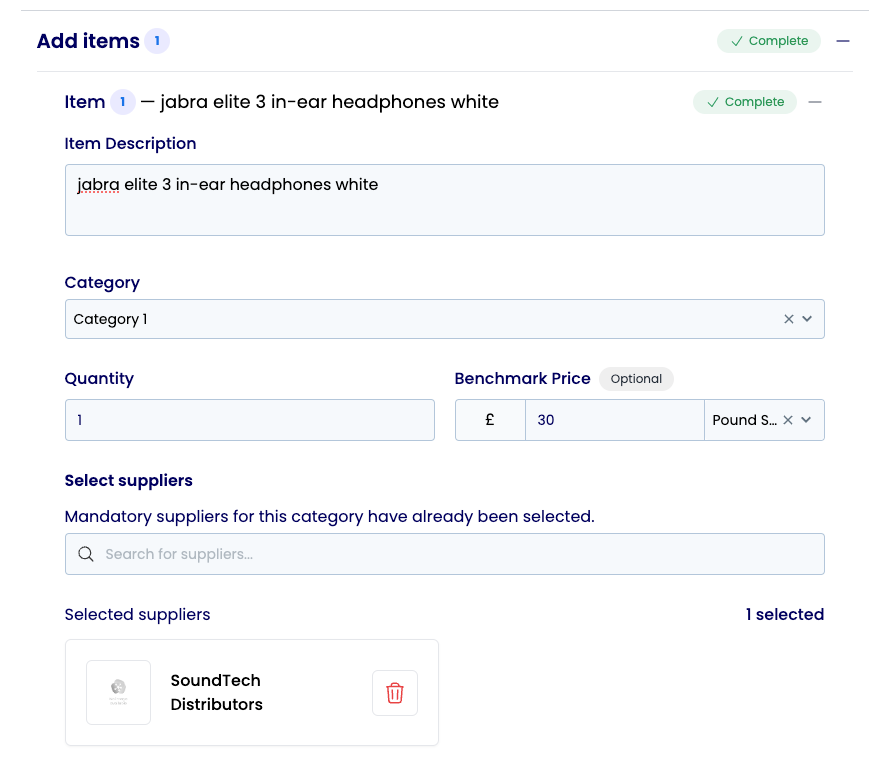Click the Quantity field label
This screenshot has height=767, width=895.
(99, 379)
